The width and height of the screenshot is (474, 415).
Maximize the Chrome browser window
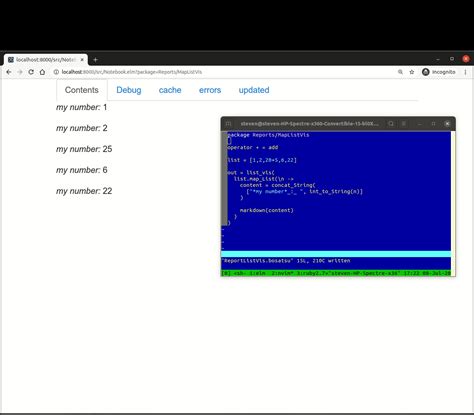pos(452,59)
